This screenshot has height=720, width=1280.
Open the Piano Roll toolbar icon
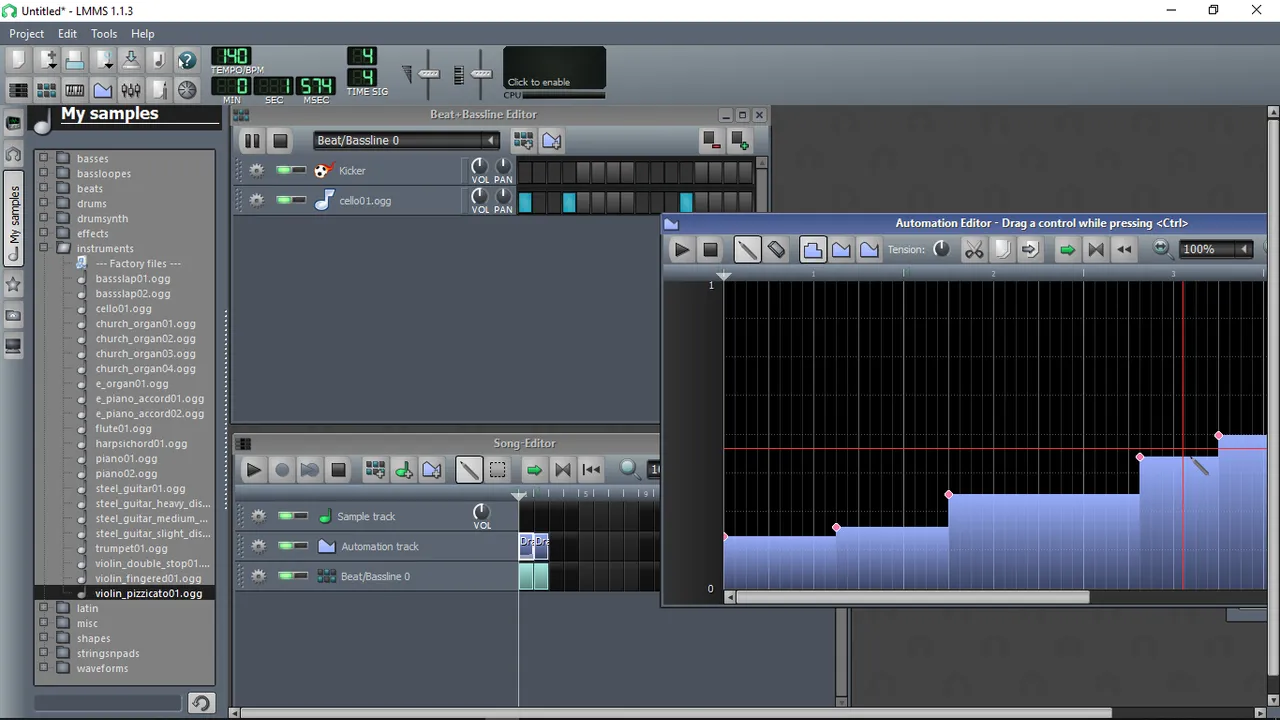[75, 90]
